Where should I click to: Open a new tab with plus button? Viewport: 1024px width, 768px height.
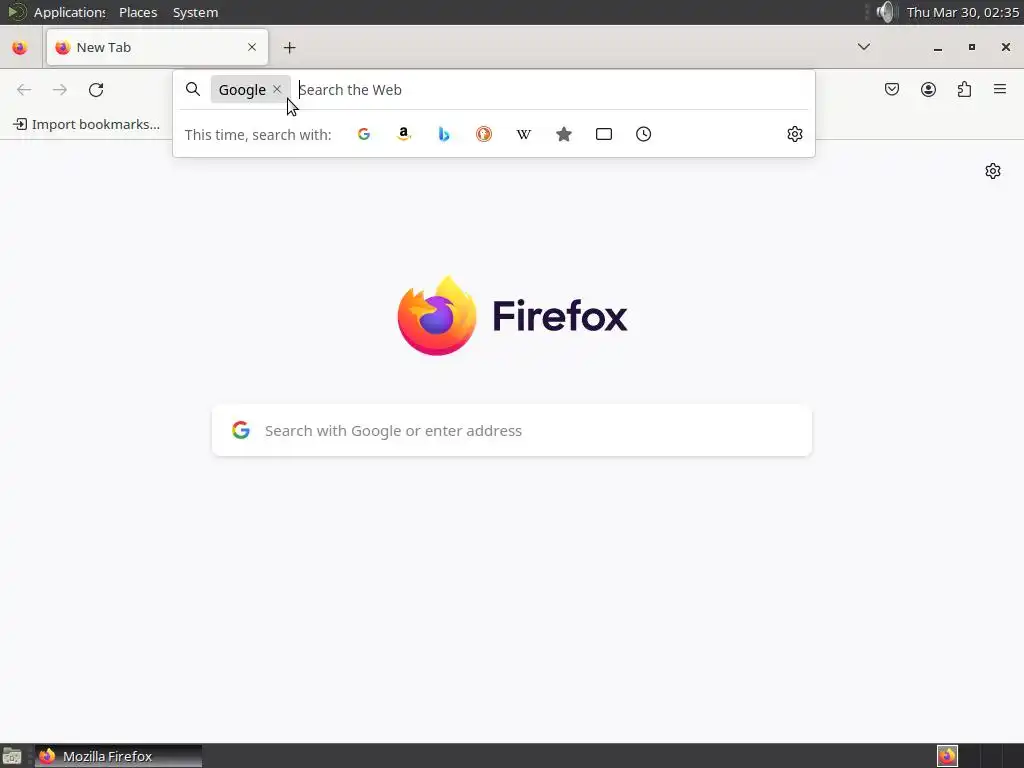point(290,48)
